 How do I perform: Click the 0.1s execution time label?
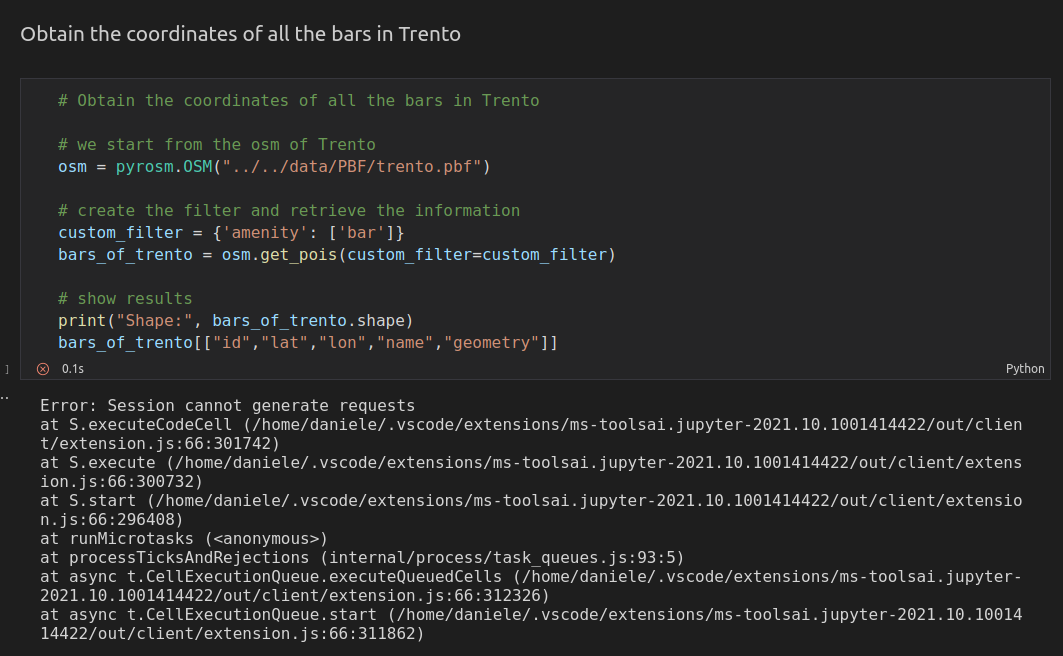click(73, 369)
